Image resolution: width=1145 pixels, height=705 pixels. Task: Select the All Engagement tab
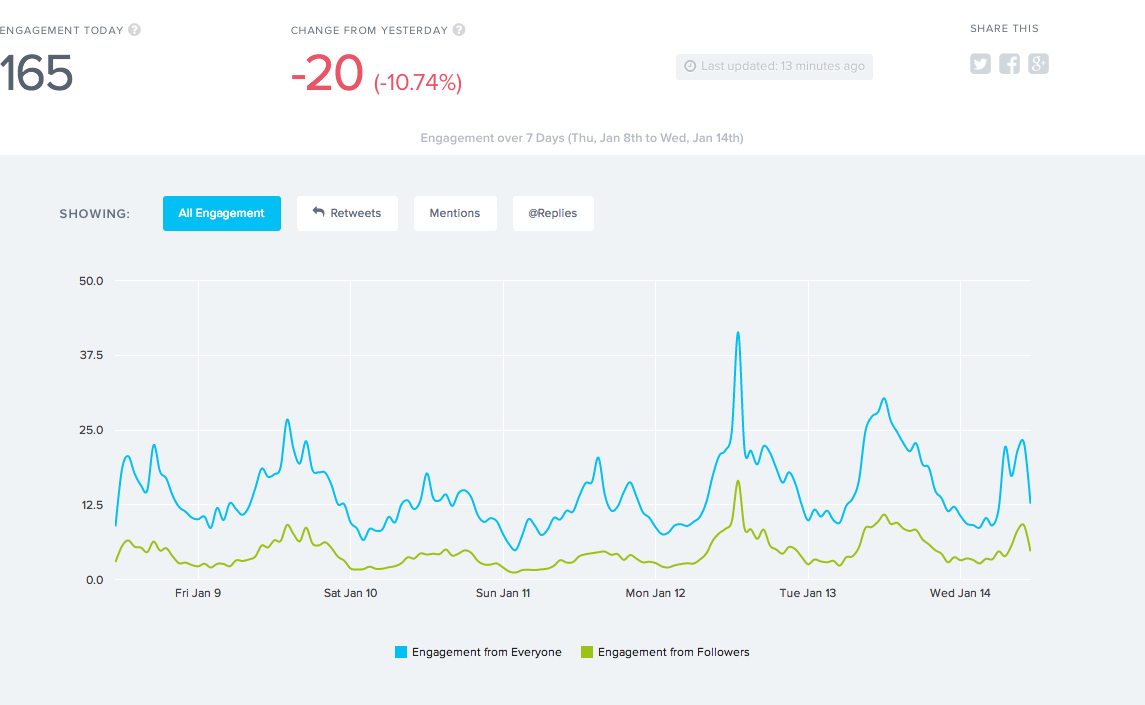pos(222,213)
